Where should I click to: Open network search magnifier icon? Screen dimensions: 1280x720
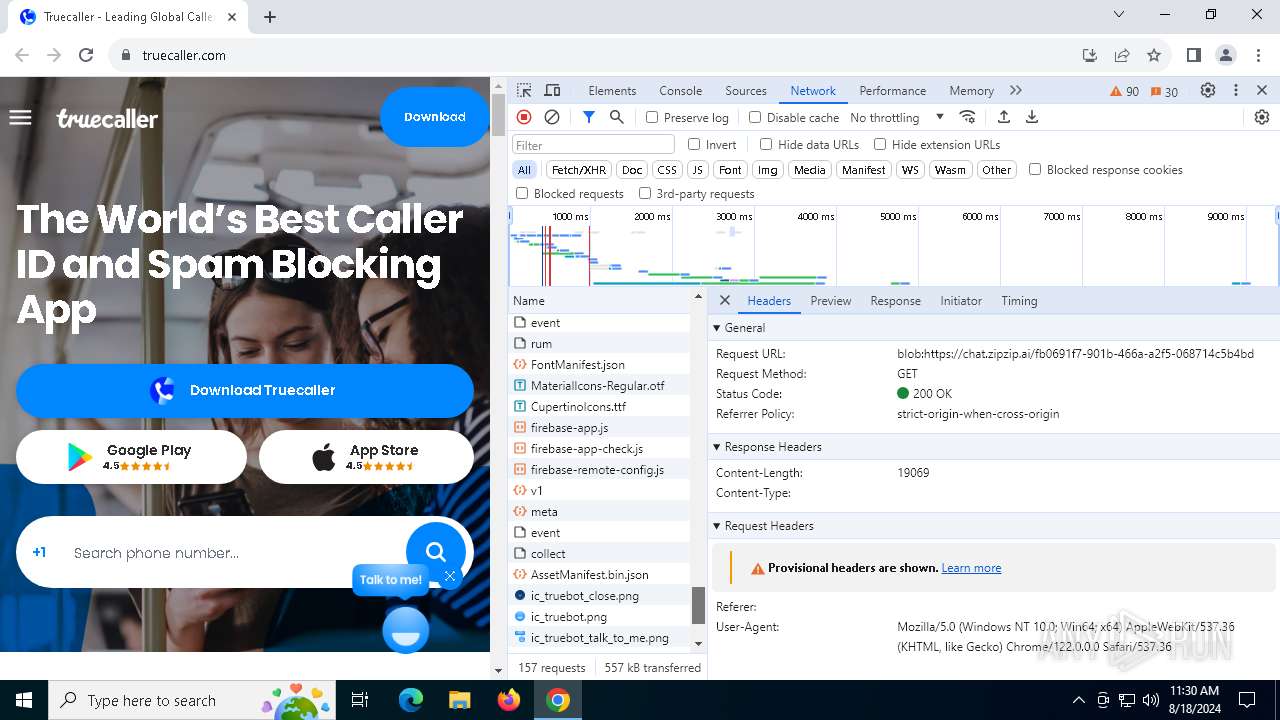tap(617, 117)
